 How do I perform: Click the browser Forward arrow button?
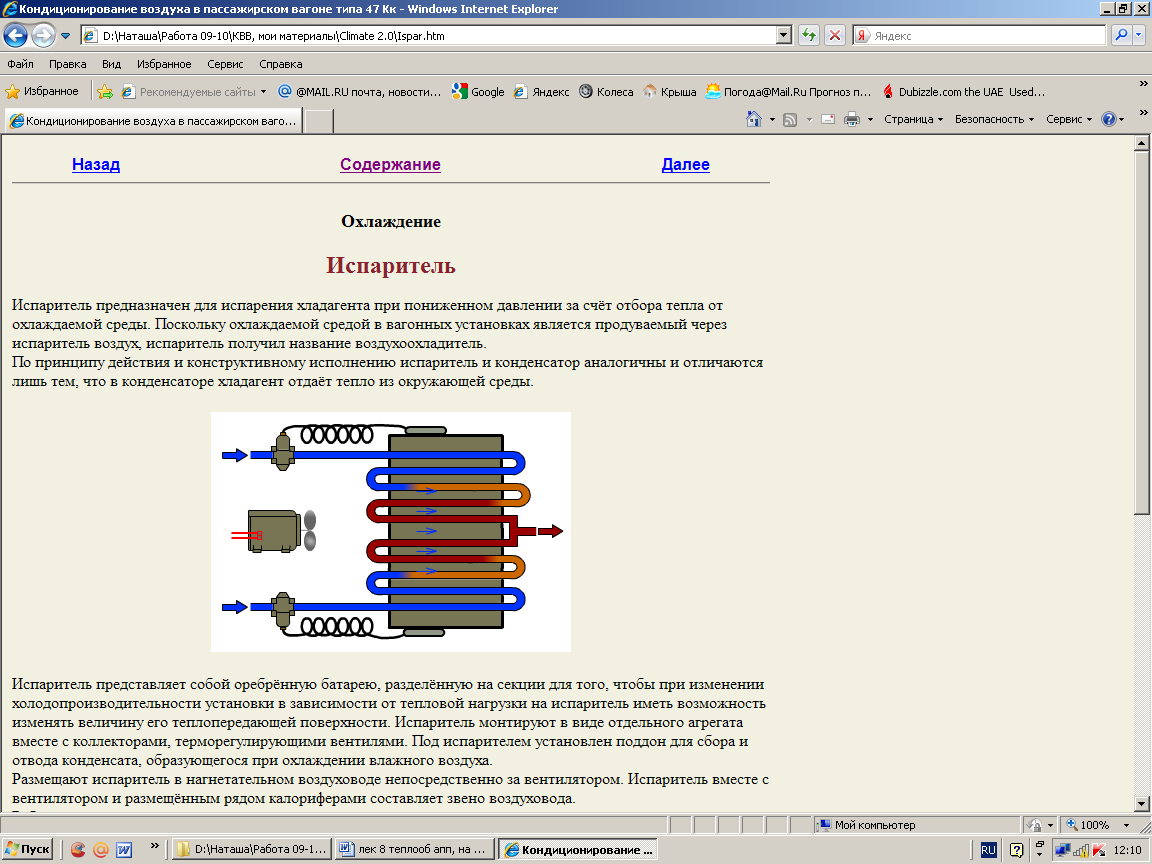coord(43,35)
